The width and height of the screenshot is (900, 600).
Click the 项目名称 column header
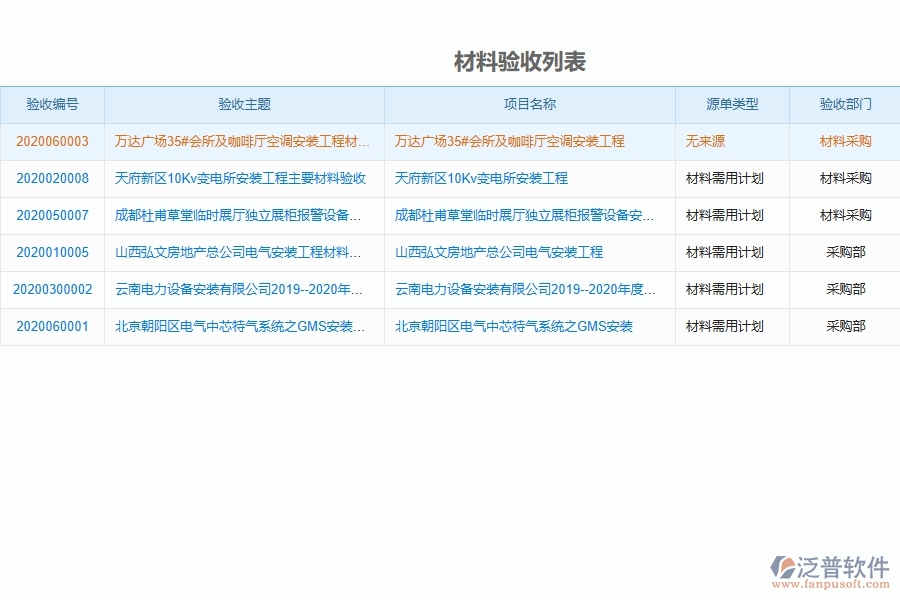[x=528, y=104]
